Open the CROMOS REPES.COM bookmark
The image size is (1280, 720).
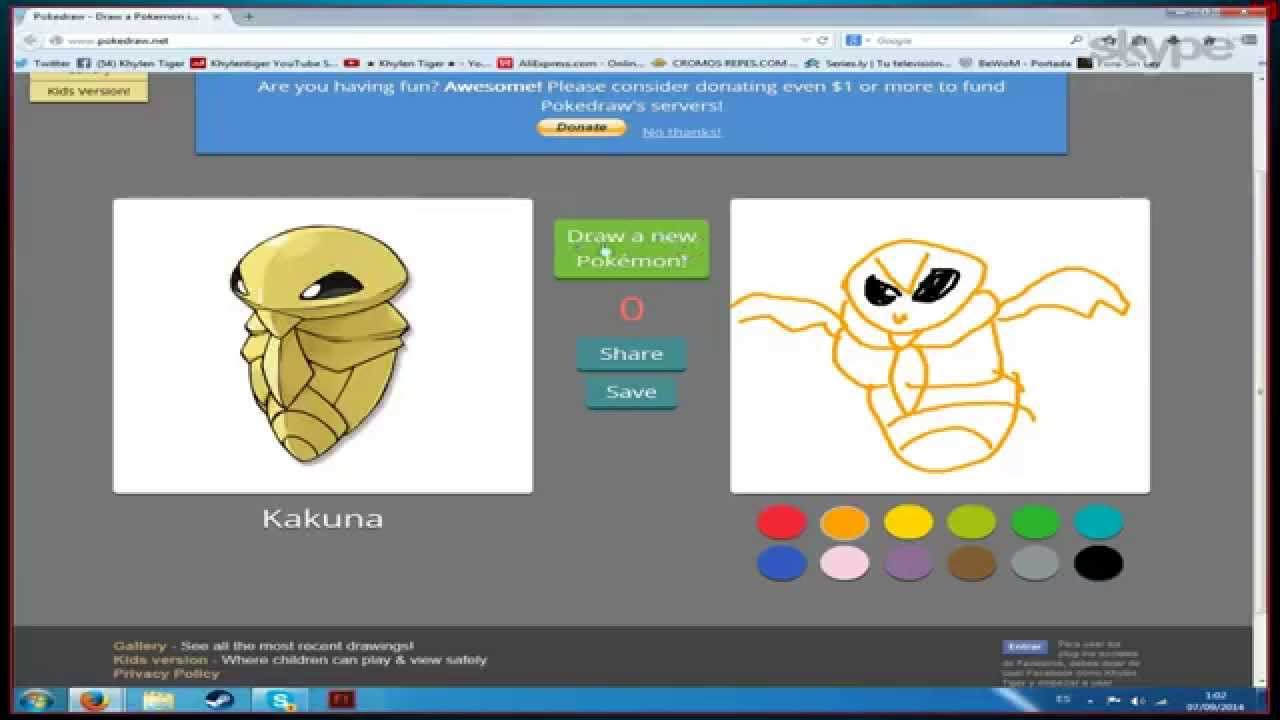pos(726,63)
